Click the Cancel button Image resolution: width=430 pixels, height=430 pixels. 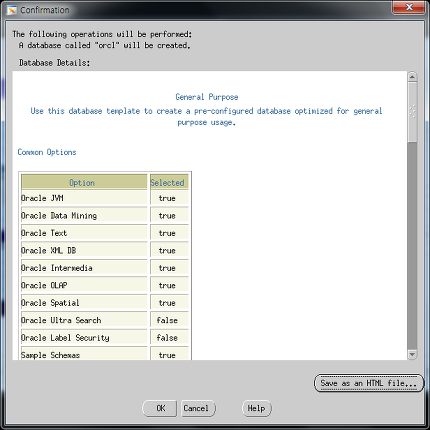(198, 408)
